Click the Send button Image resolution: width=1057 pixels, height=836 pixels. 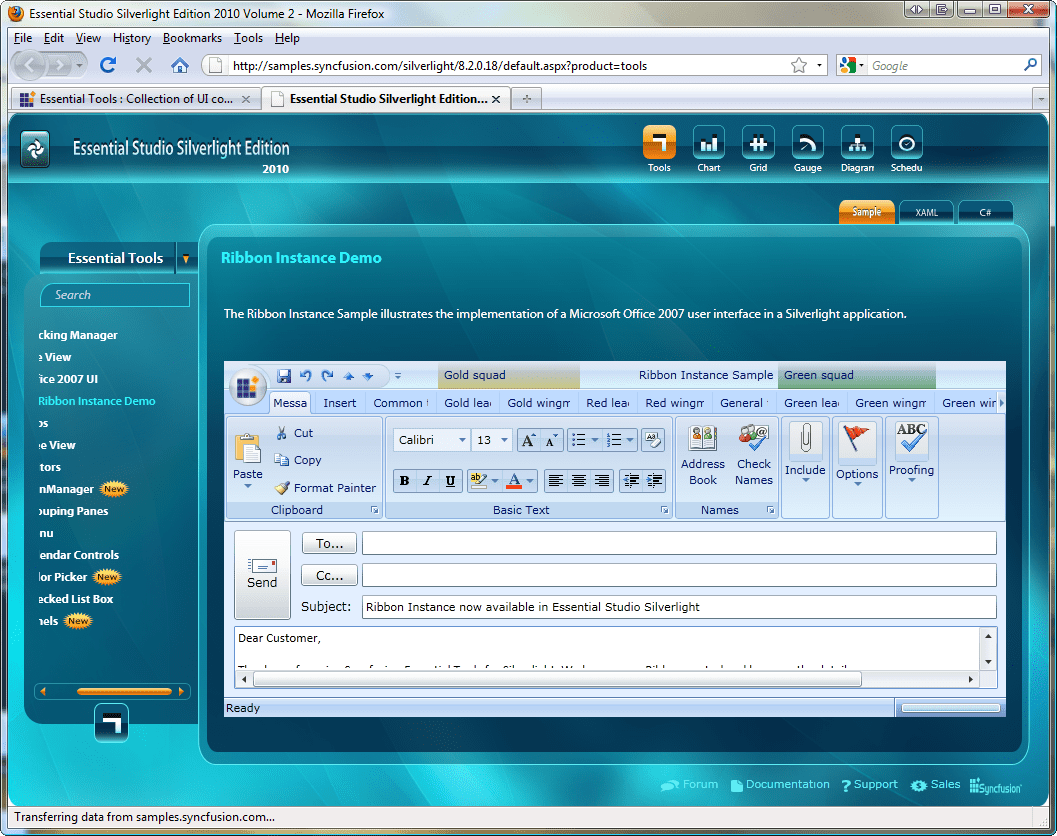(x=262, y=575)
